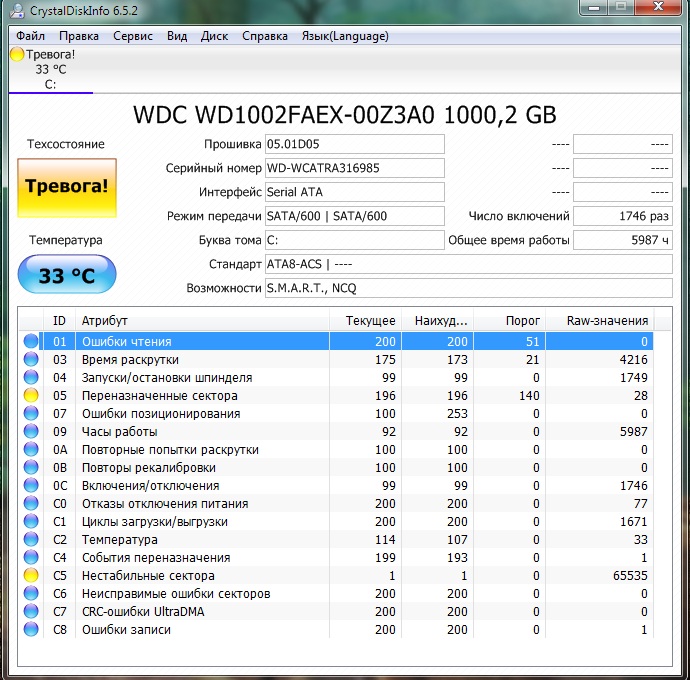Click the Порог column header

[510, 321]
